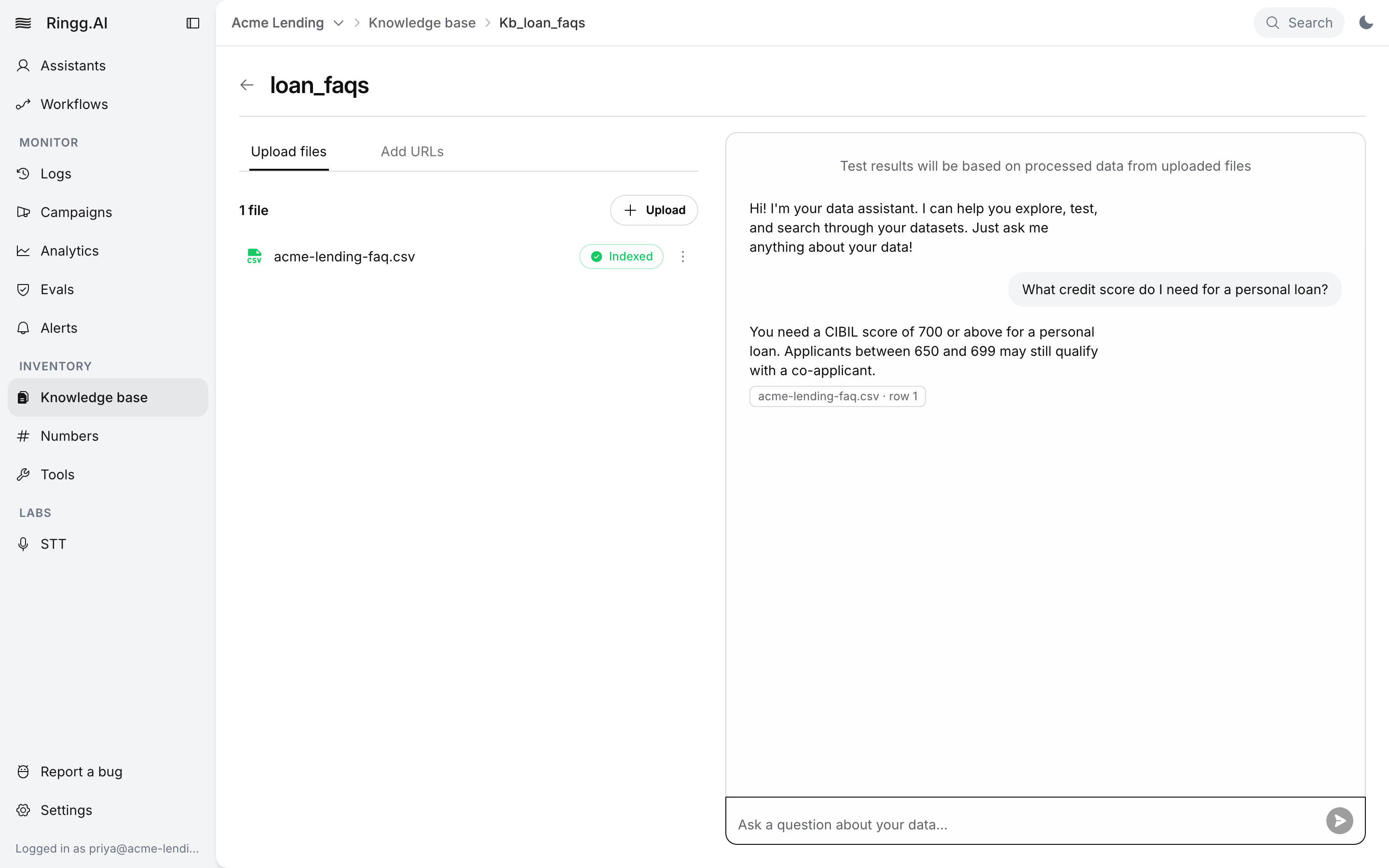
Task: Click the CSV file icon
Action: [x=254, y=257]
